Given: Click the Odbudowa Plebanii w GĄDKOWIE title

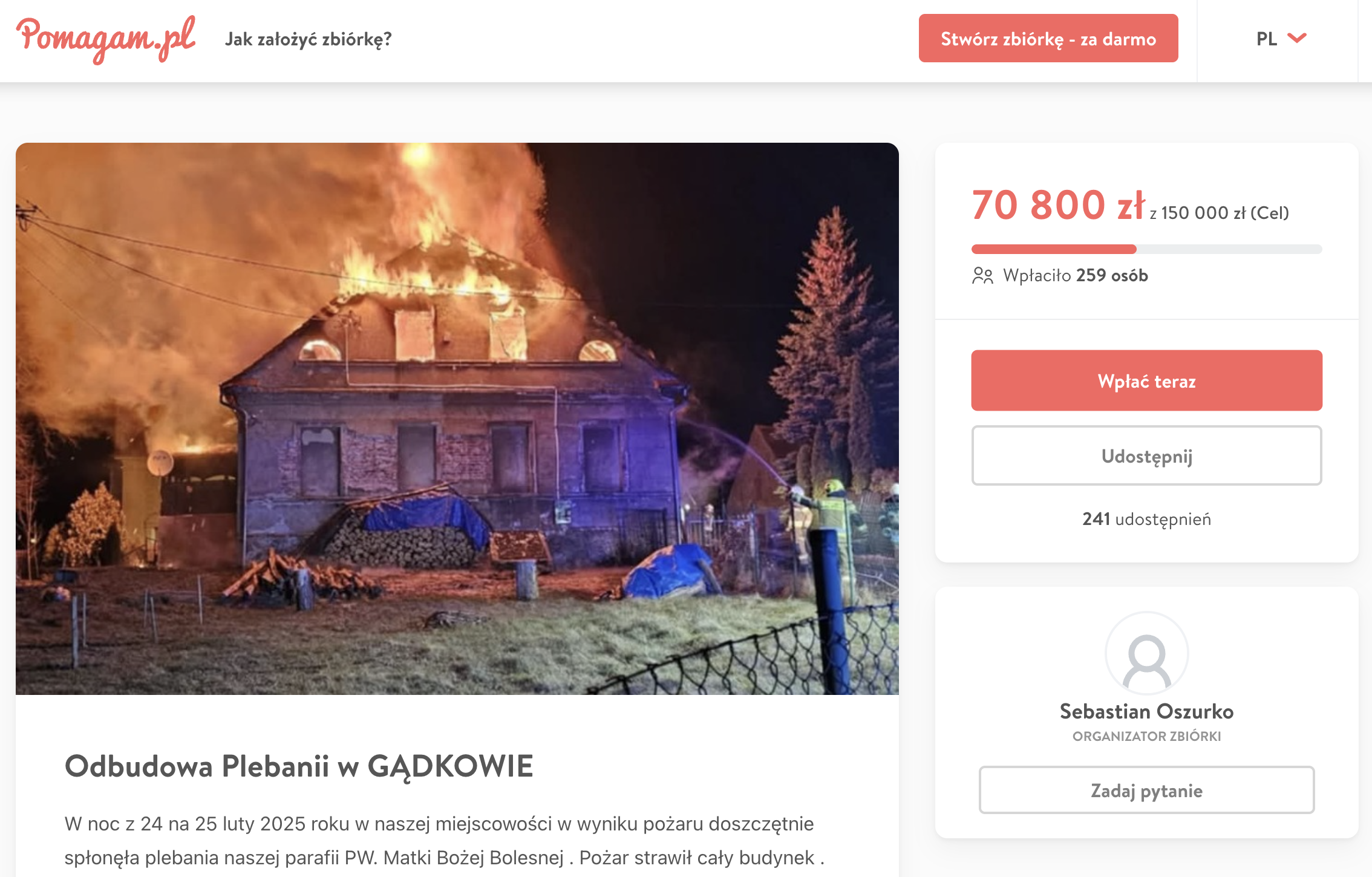Looking at the screenshot, I should coord(299,766).
